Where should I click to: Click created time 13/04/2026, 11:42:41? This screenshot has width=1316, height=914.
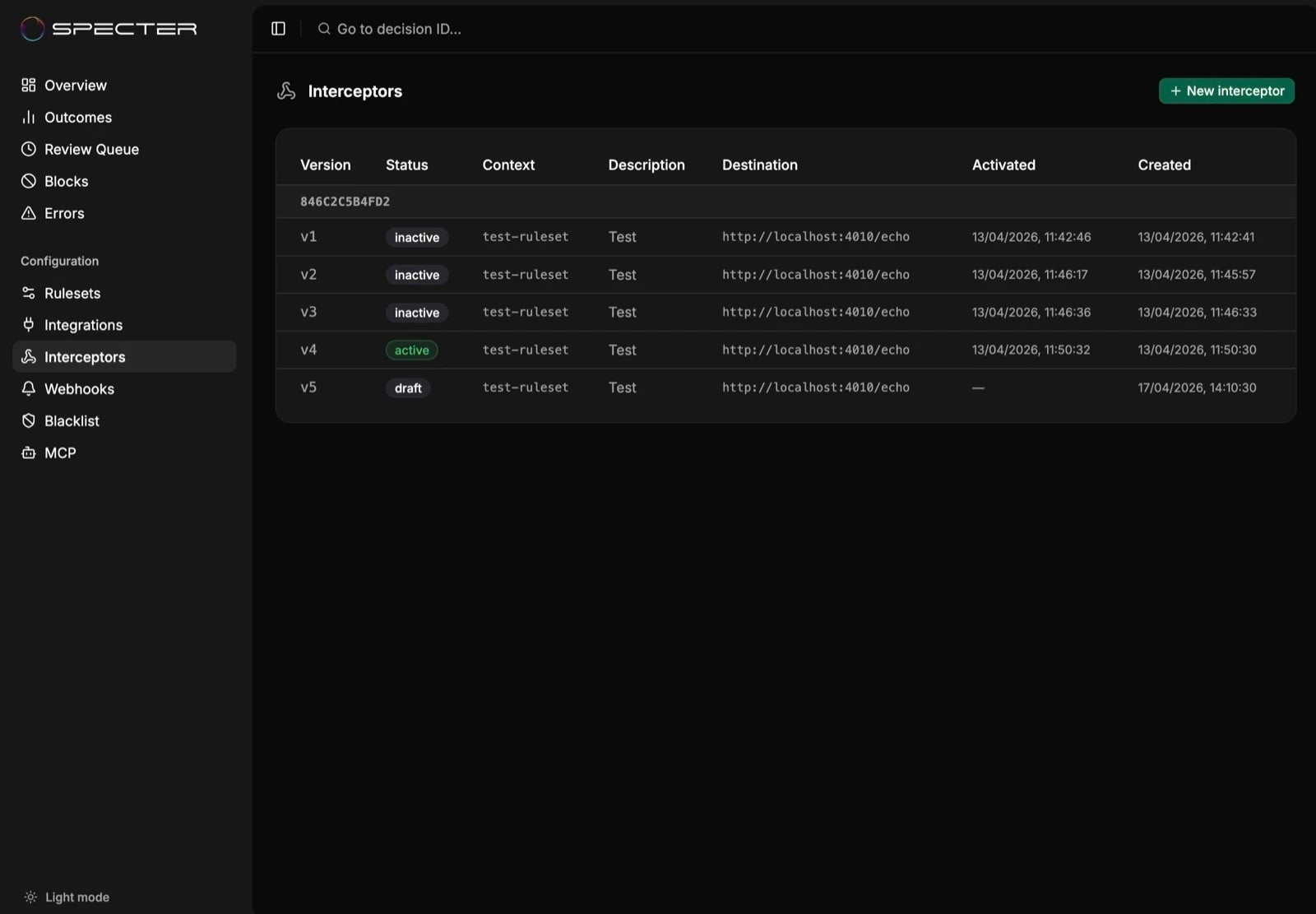coord(1196,237)
